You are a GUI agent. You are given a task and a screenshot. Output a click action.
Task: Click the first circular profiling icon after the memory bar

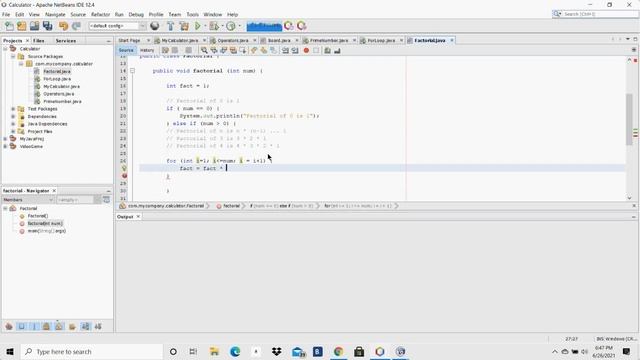(289, 26)
